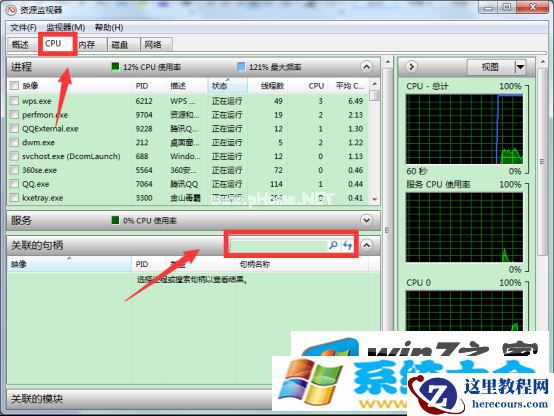
Task: Select the kxetray.exe process name
Action: (x=42, y=198)
